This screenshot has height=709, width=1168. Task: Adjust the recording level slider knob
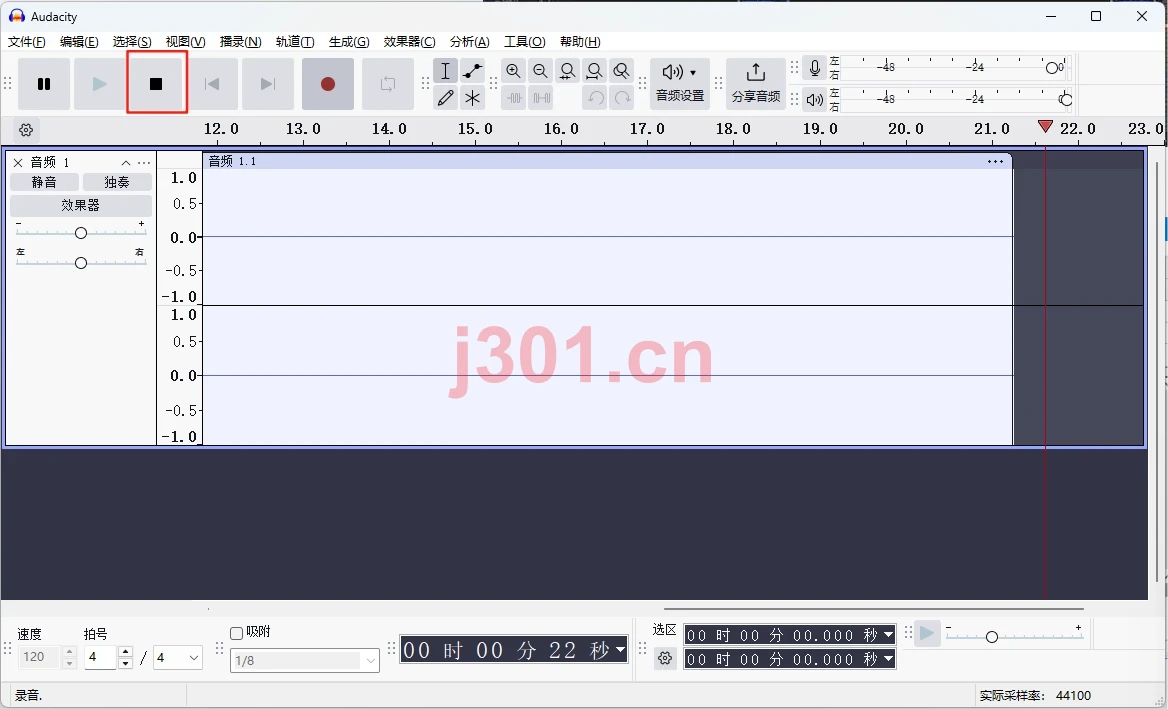coord(1052,68)
